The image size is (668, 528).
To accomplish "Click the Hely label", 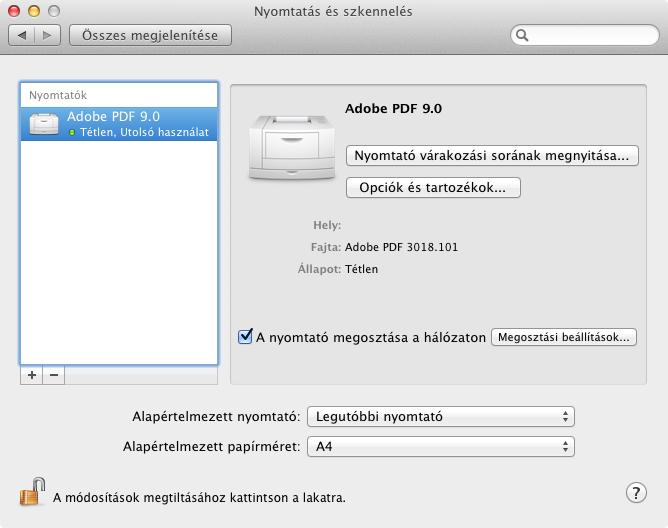I will (327, 225).
